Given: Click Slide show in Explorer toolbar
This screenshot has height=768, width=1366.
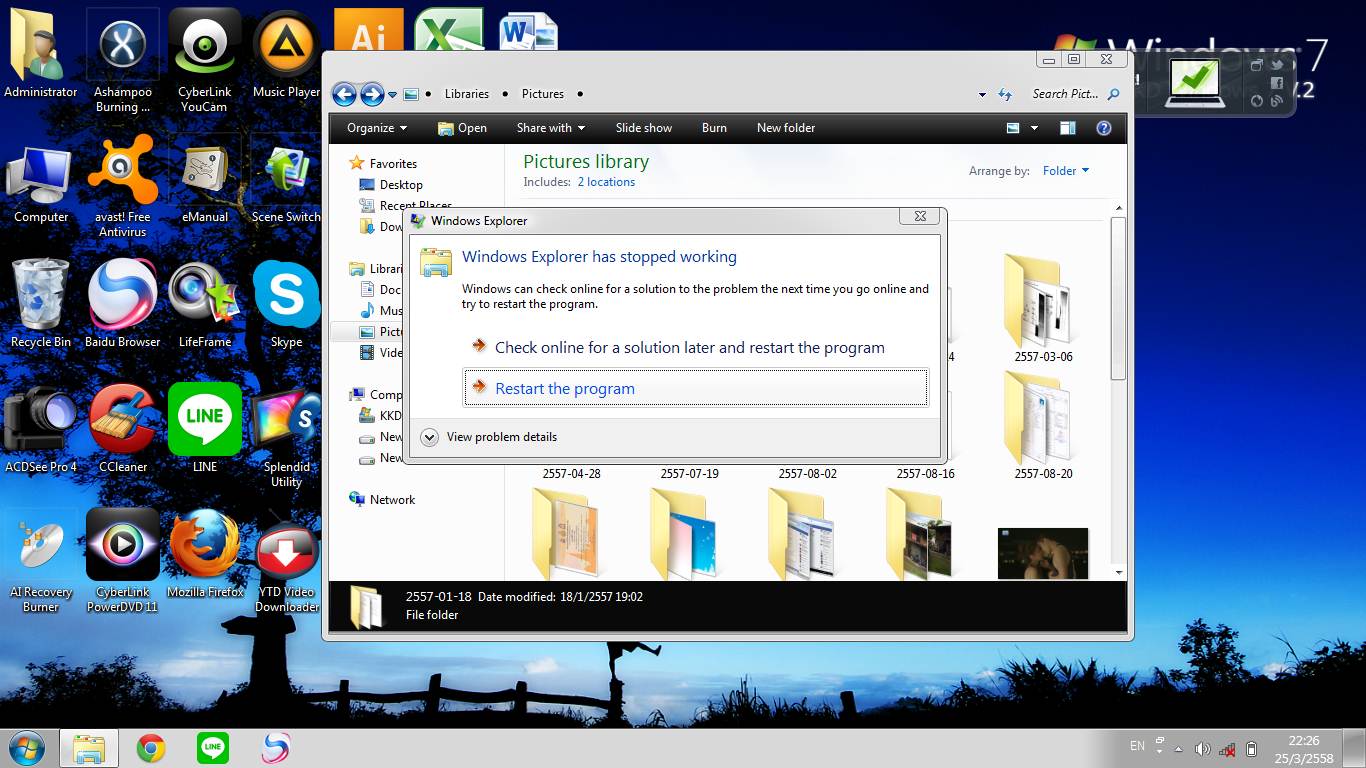Looking at the screenshot, I should [x=644, y=128].
